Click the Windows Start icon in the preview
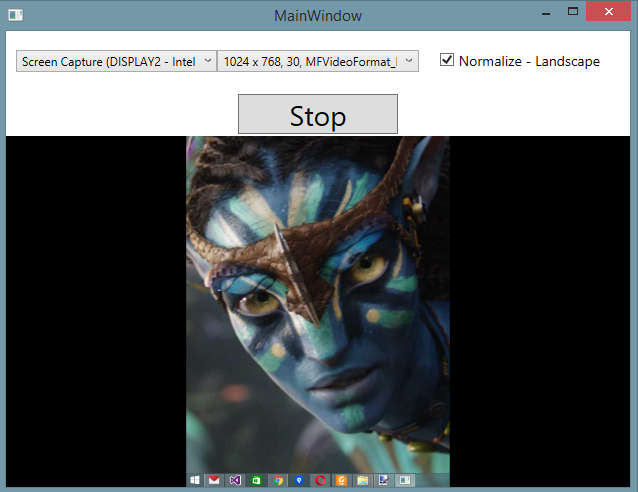The height and width of the screenshot is (492, 638). 195,480
